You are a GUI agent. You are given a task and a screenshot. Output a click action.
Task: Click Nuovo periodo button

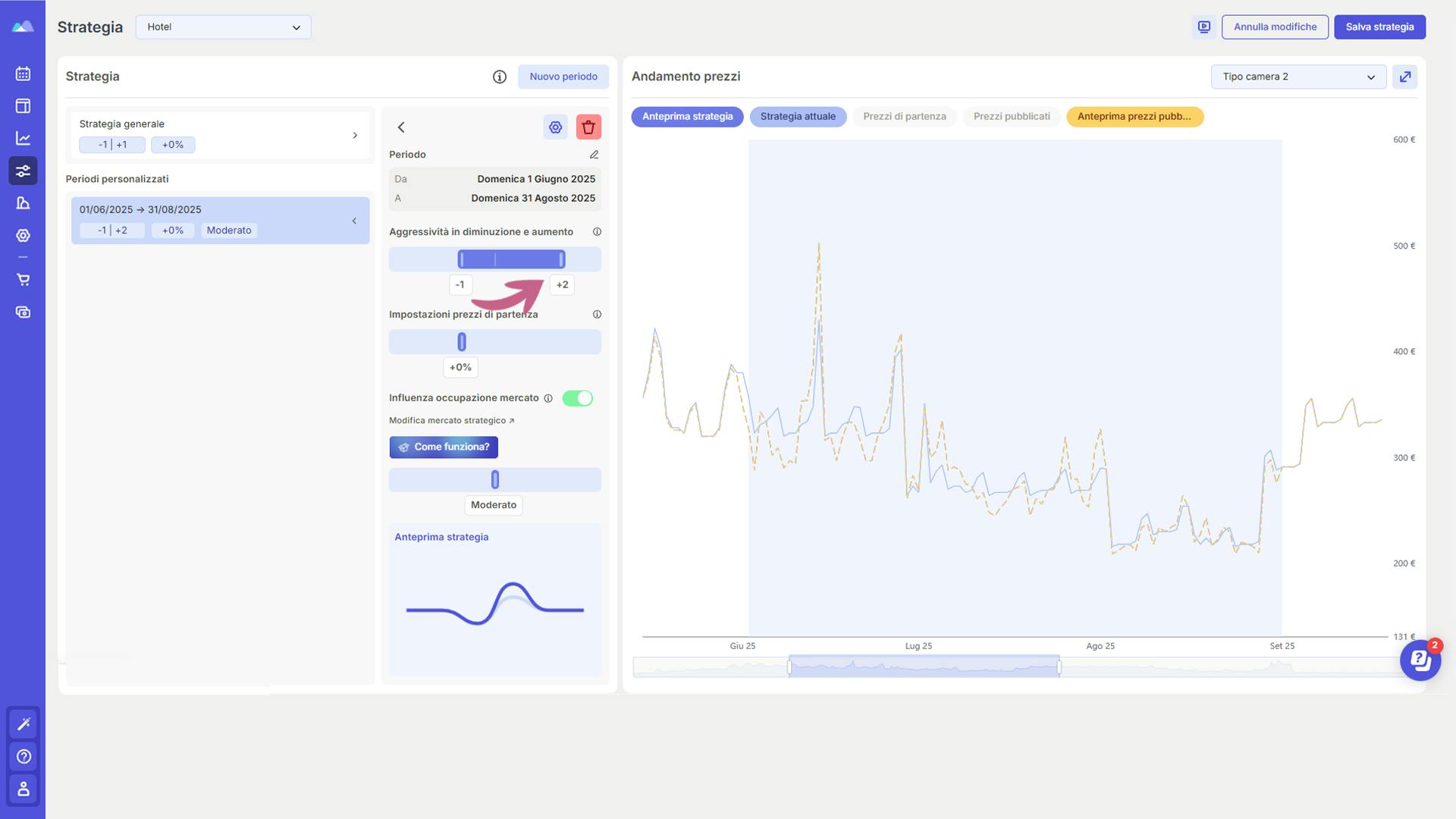563,77
